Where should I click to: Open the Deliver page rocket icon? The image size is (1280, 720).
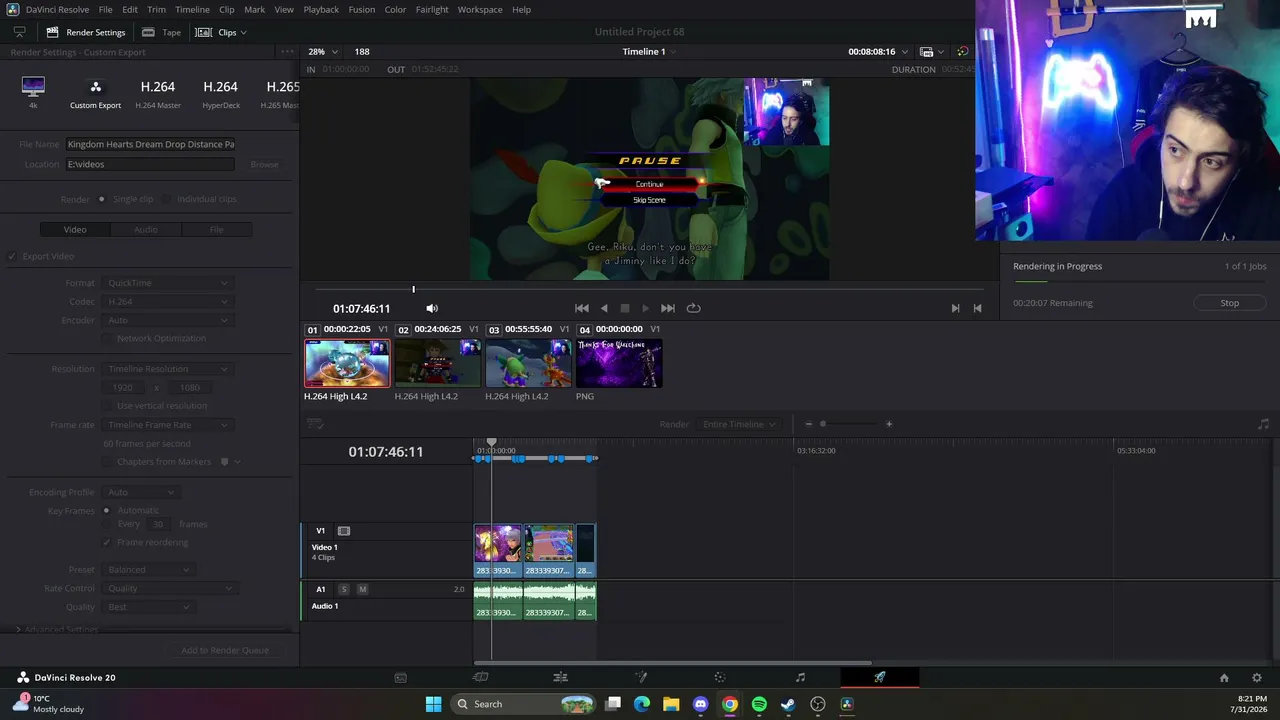[880, 678]
